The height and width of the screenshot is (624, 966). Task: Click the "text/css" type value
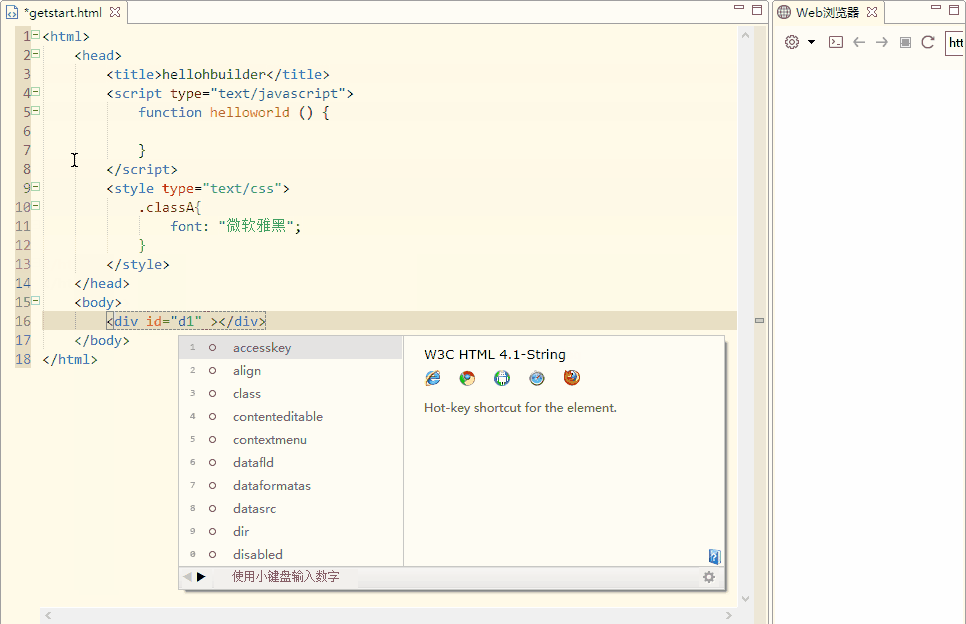[242, 188]
